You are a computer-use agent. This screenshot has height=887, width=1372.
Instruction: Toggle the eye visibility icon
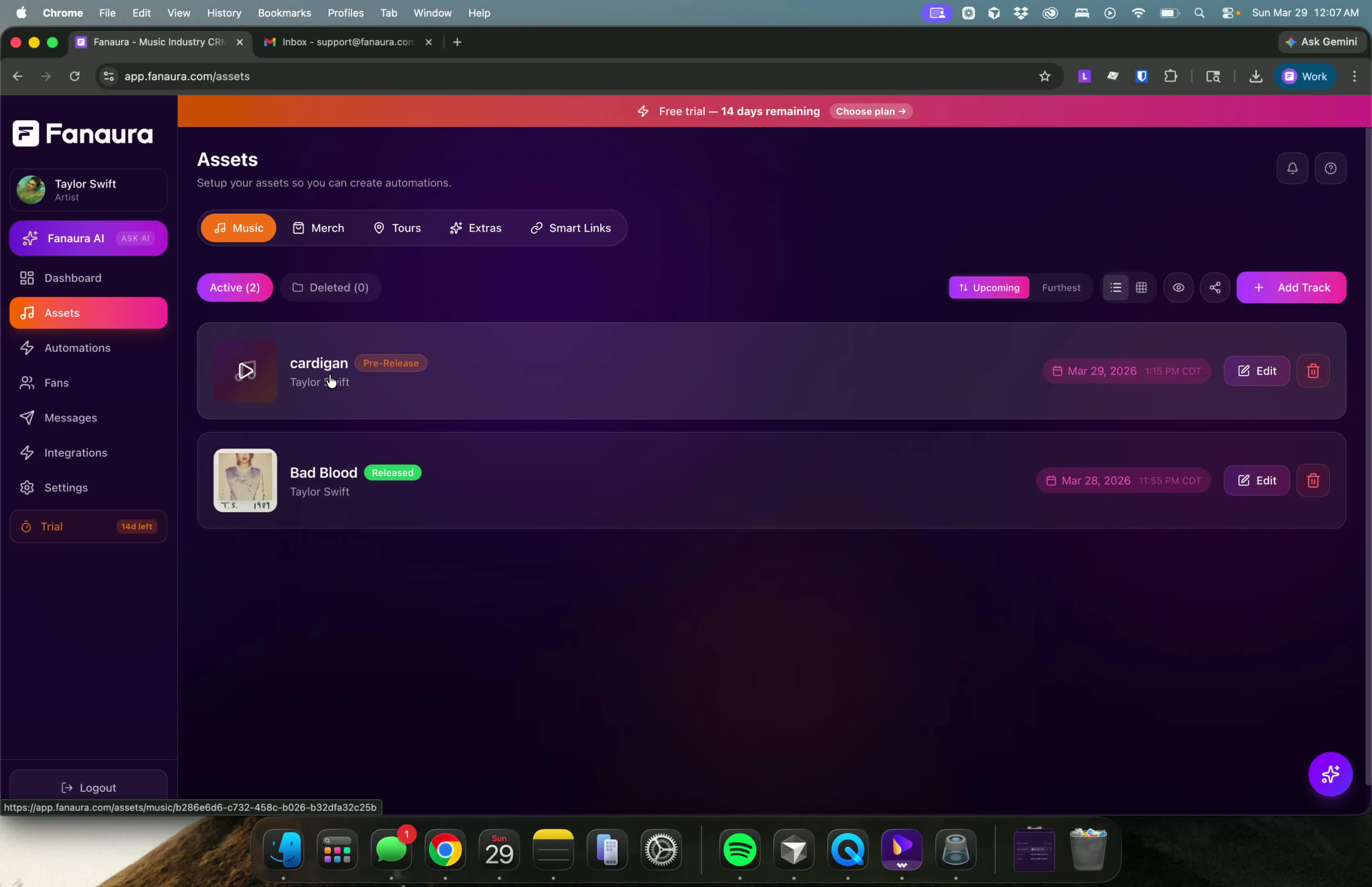tap(1178, 287)
